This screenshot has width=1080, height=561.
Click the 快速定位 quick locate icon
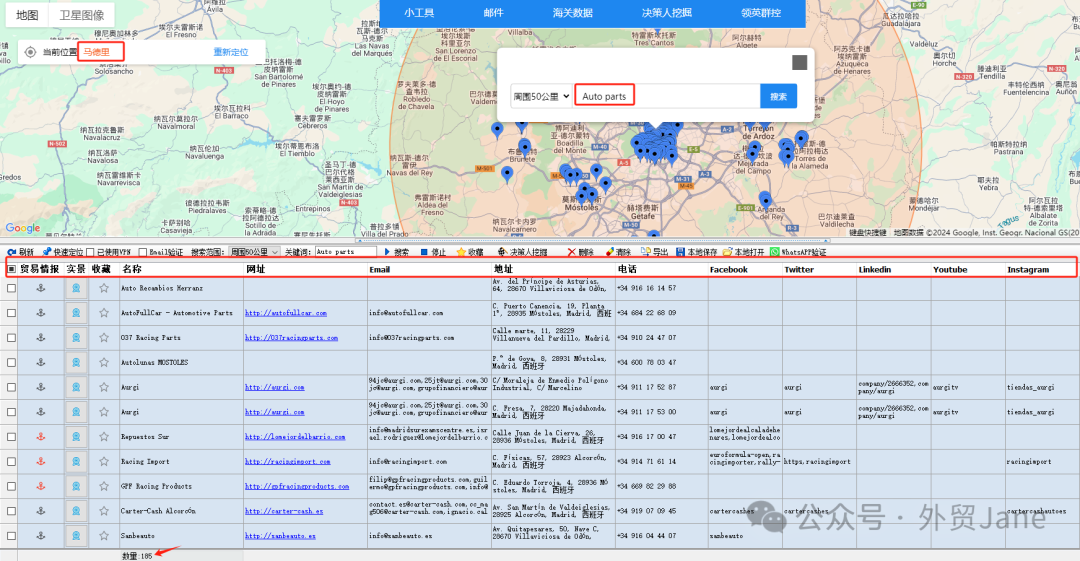point(47,252)
